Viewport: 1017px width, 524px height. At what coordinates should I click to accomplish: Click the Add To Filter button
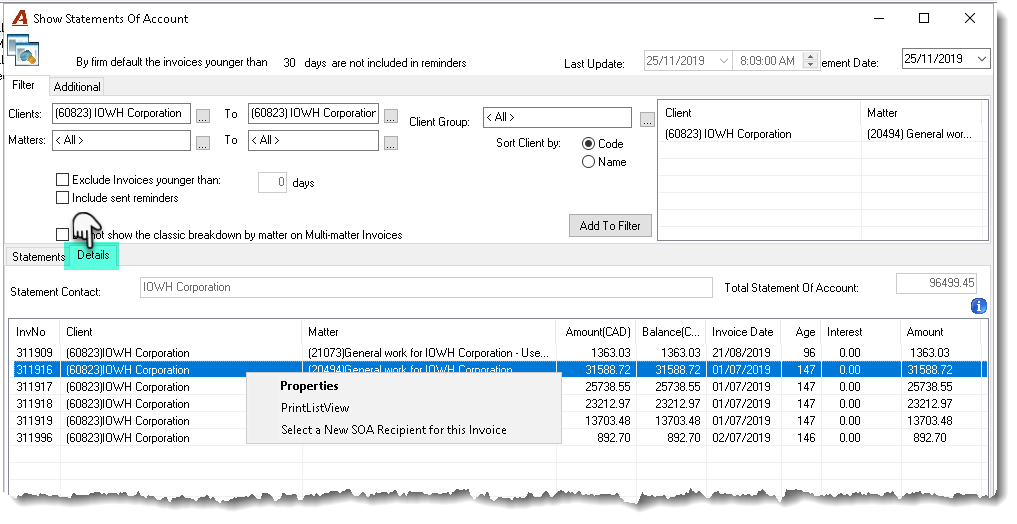(610, 226)
